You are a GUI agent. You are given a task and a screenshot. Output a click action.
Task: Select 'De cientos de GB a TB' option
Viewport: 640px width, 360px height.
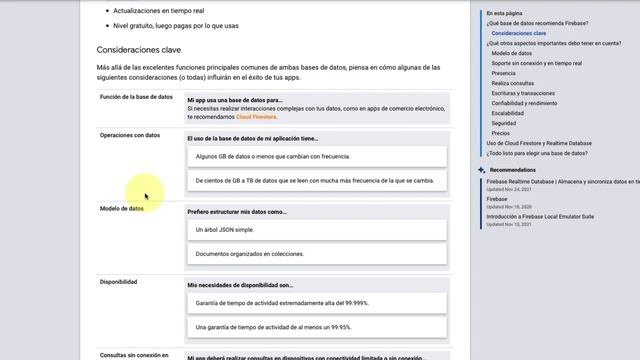[x=317, y=180]
